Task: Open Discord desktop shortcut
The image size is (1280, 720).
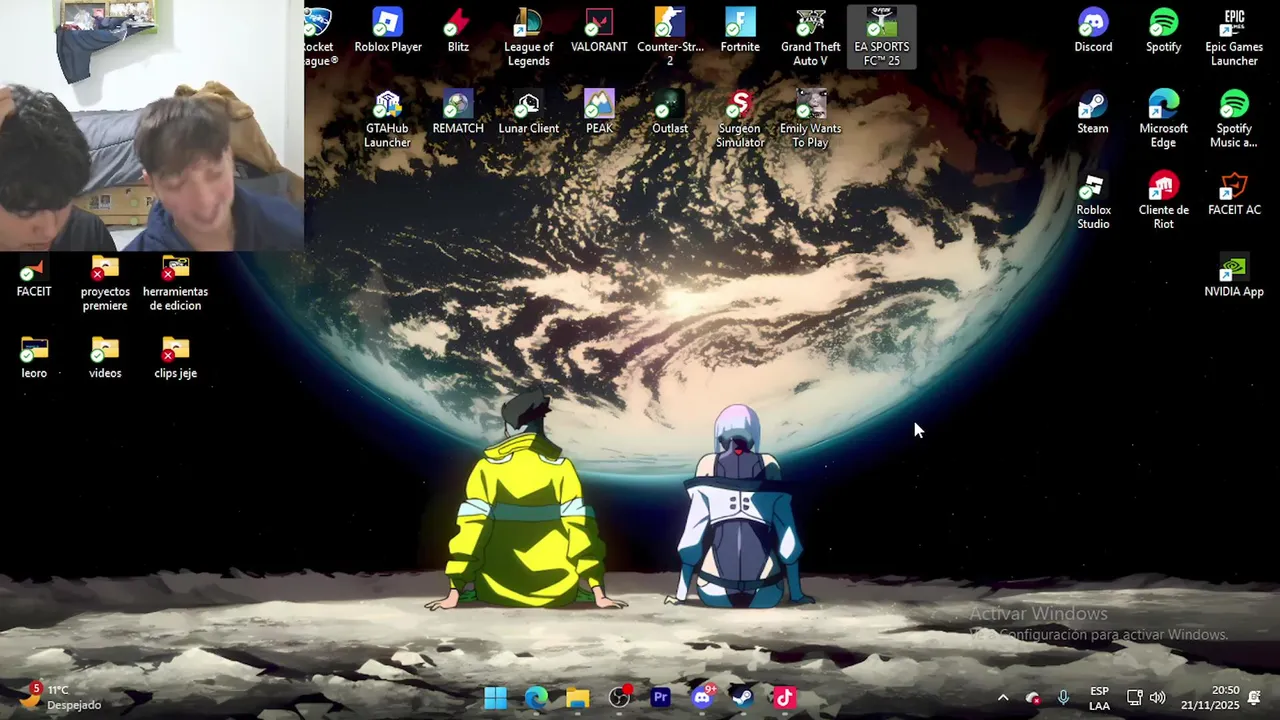Action: point(1093,32)
